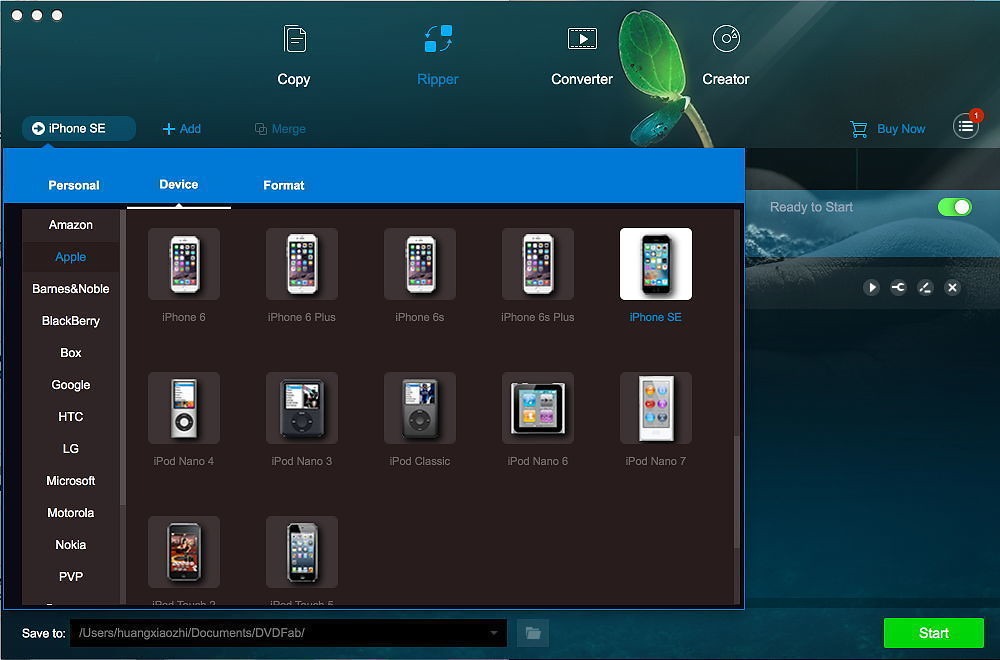Pick the iPod Nano 4 profile
Screen dimensions: 1000x660
coord(184,408)
